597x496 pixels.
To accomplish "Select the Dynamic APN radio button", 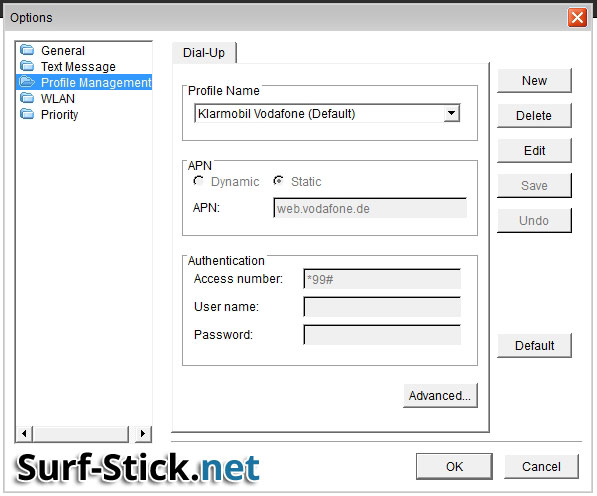I will click(x=198, y=181).
